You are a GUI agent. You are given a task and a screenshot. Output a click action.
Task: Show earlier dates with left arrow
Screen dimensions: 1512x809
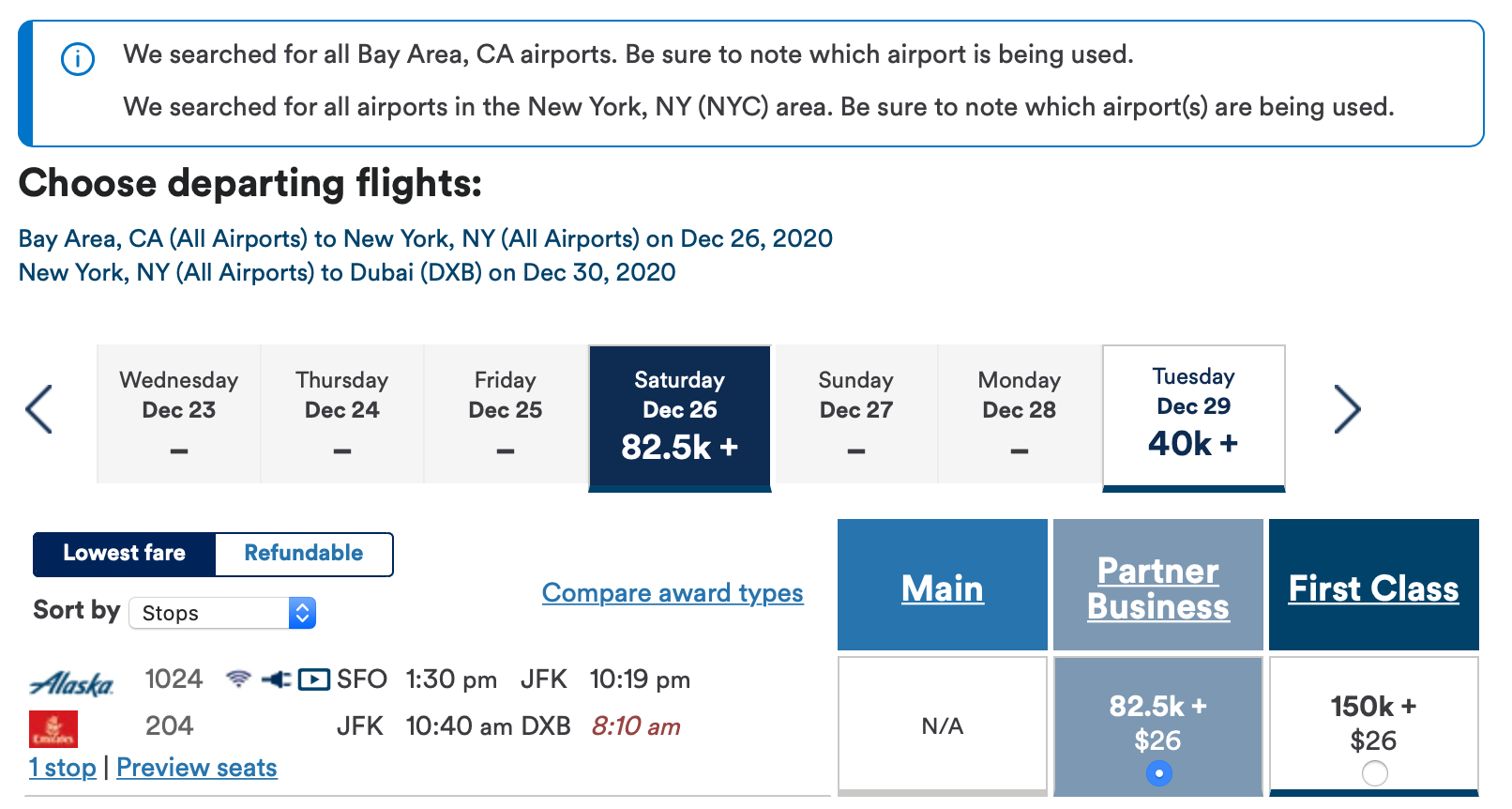coord(39,409)
